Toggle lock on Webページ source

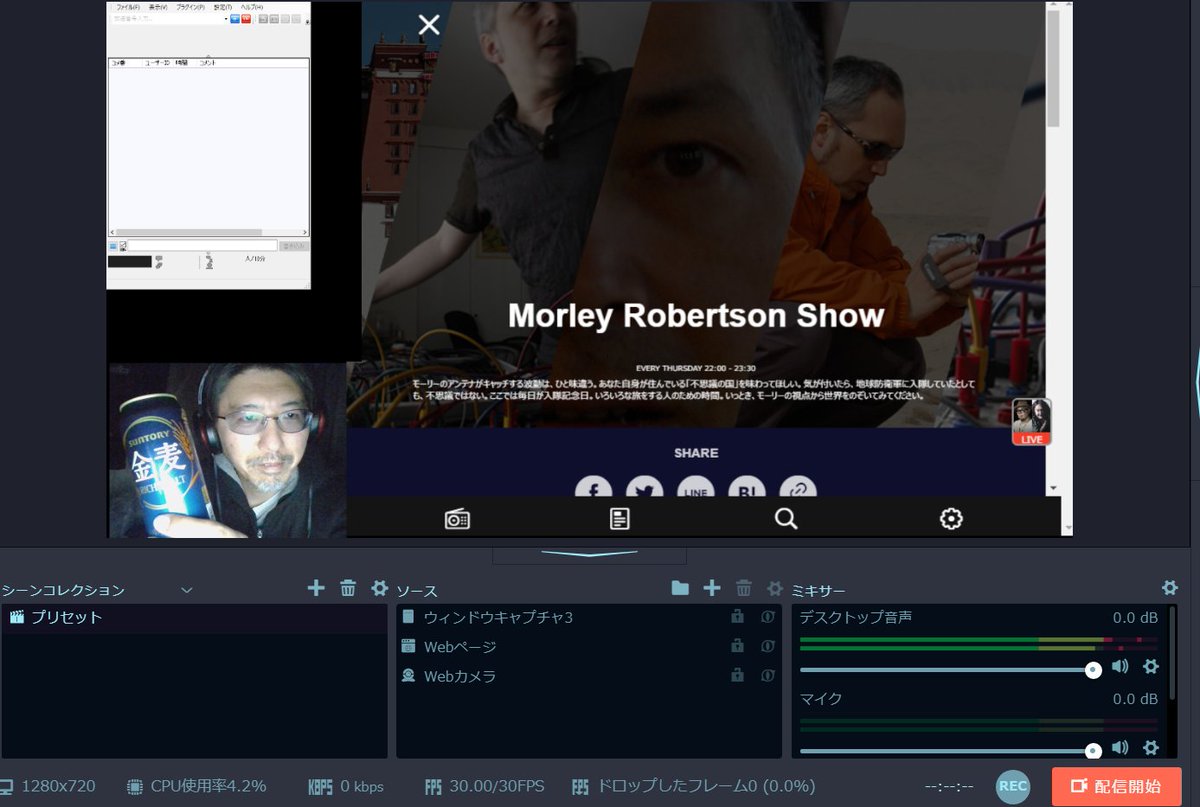738,646
